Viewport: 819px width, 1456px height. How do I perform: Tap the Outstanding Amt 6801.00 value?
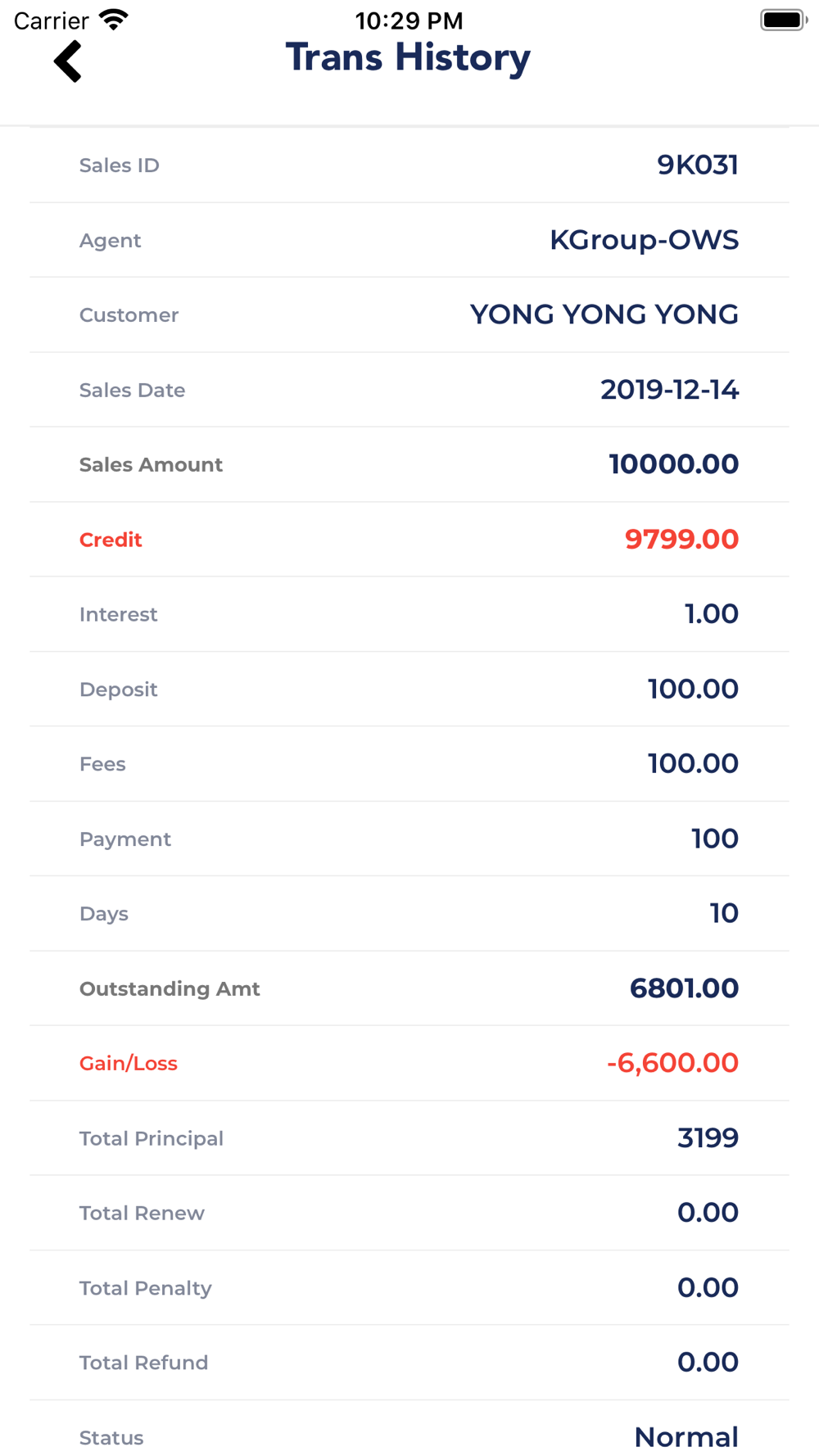pos(684,988)
